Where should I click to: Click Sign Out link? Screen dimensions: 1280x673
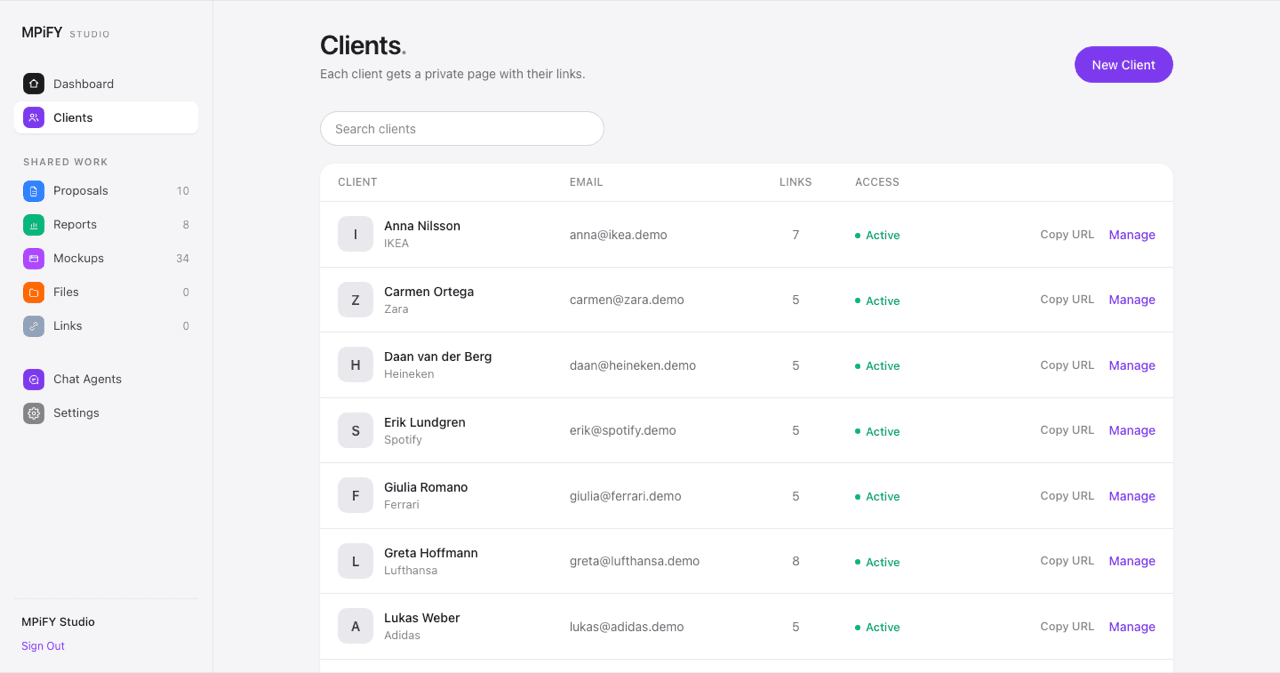click(43, 646)
